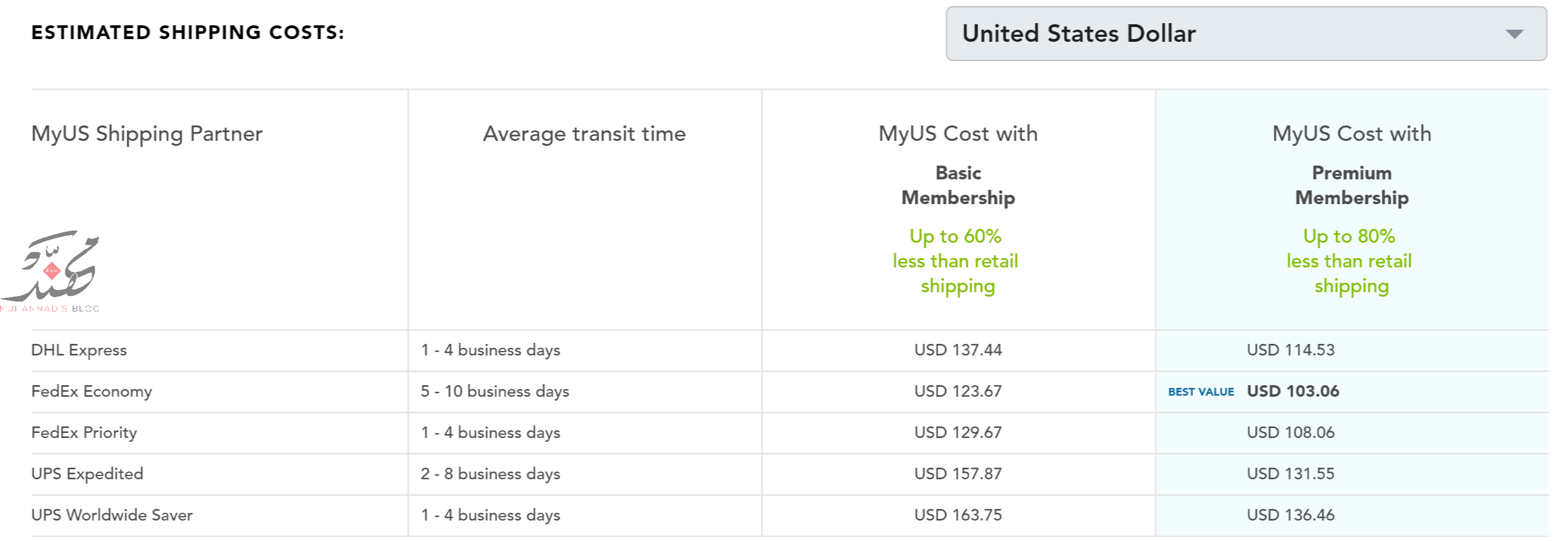The image size is (1568, 542).
Task: Select the DHL Express row
Action: click(790, 351)
